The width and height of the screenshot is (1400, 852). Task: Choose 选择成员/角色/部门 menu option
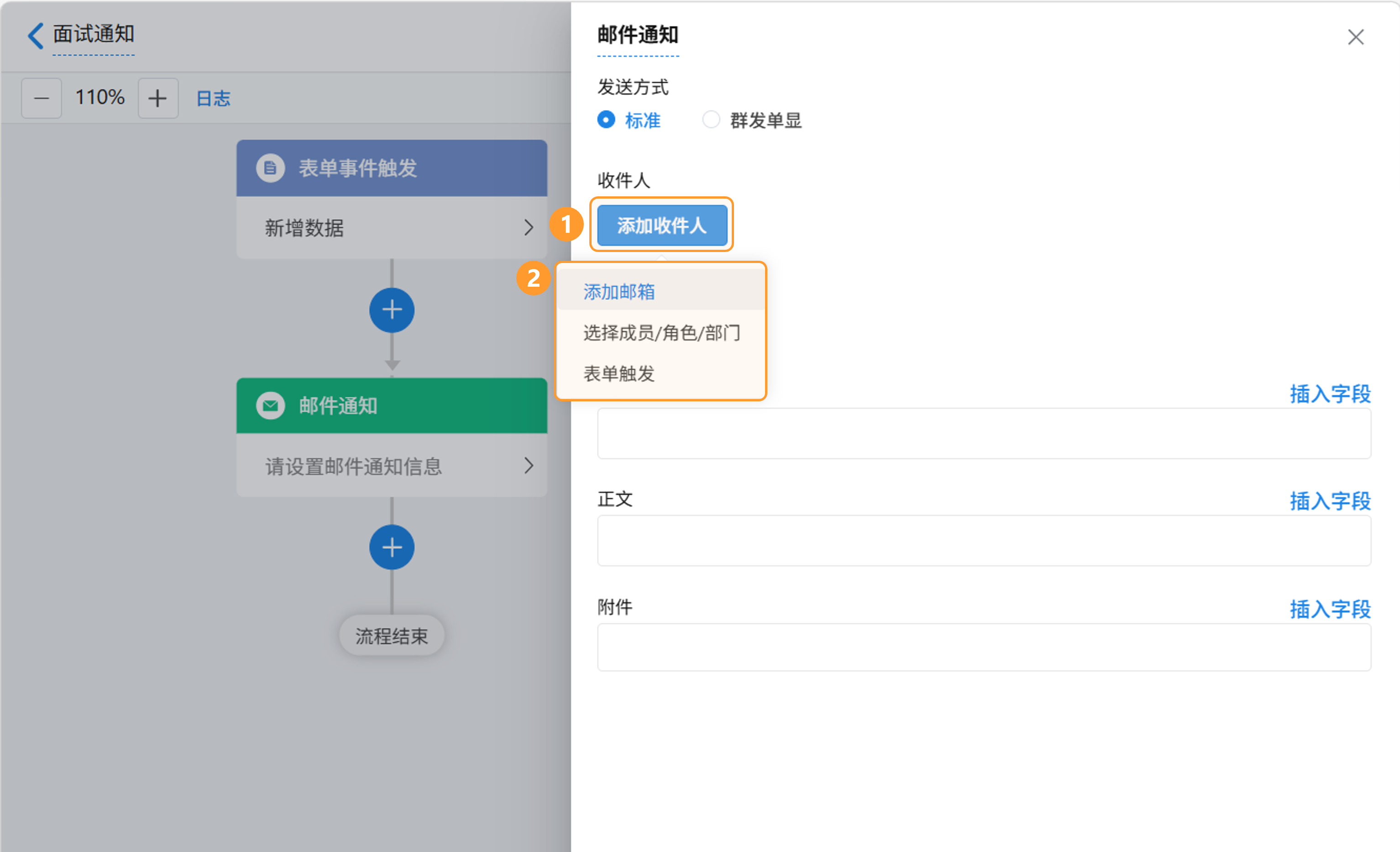coord(661,333)
